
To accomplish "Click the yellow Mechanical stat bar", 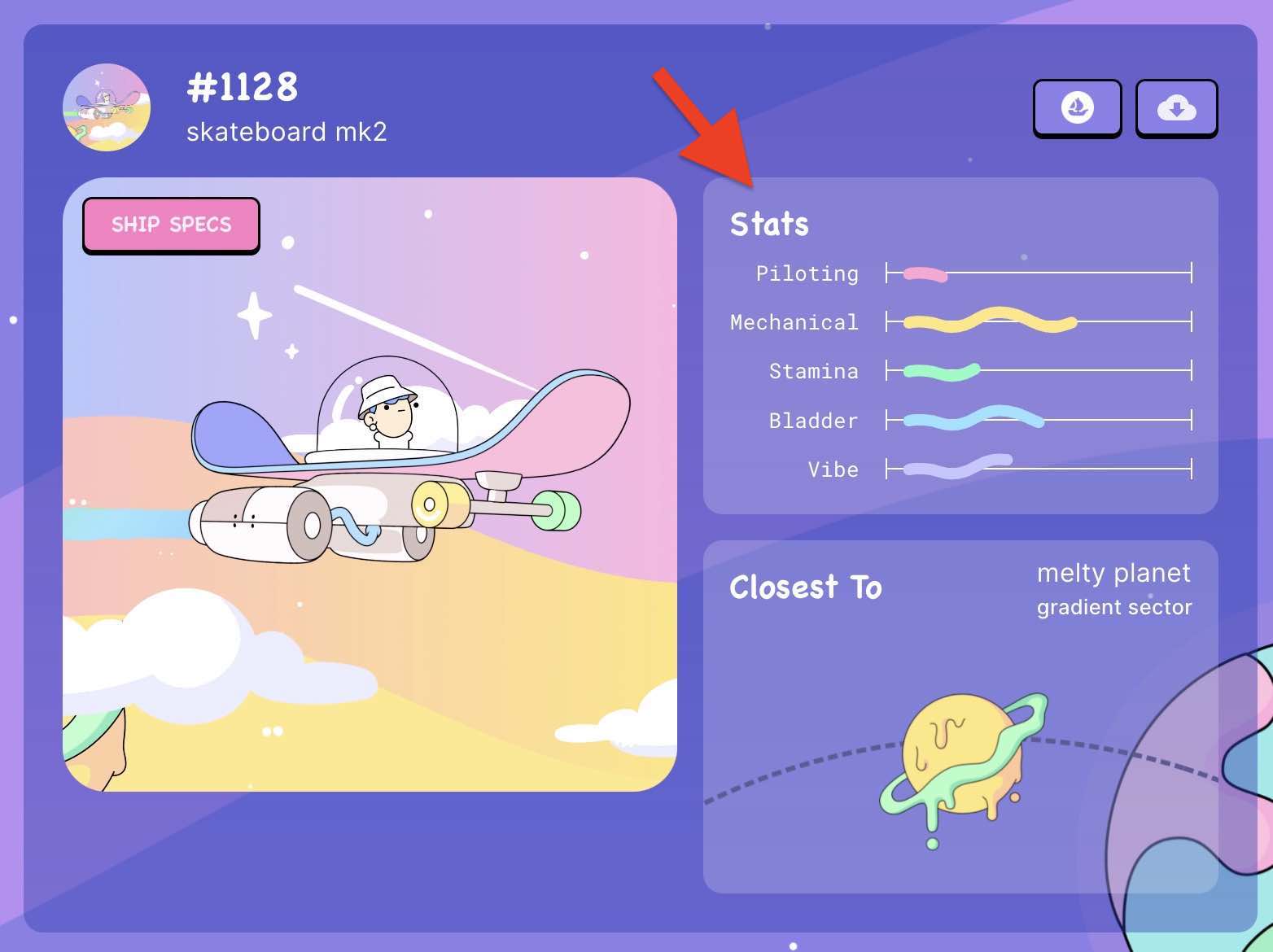I will (991, 320).
